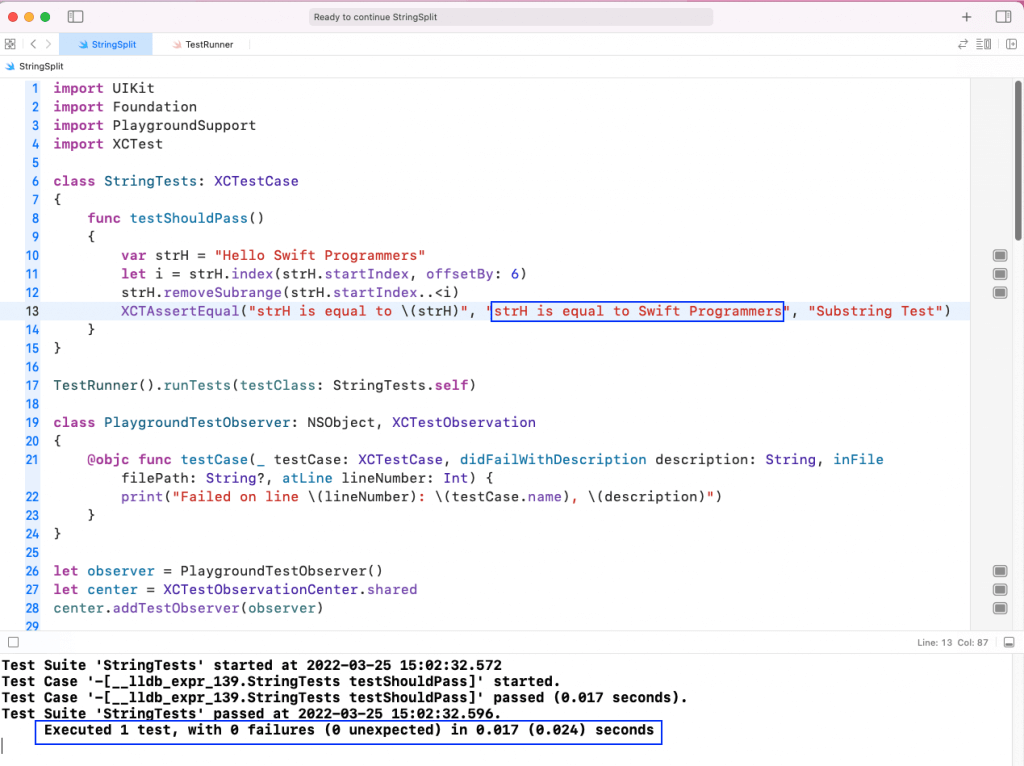This screenshot has height=766, width=1024.
Task: Toggle the debug area with bottom-left square
Action: [12, 642]
